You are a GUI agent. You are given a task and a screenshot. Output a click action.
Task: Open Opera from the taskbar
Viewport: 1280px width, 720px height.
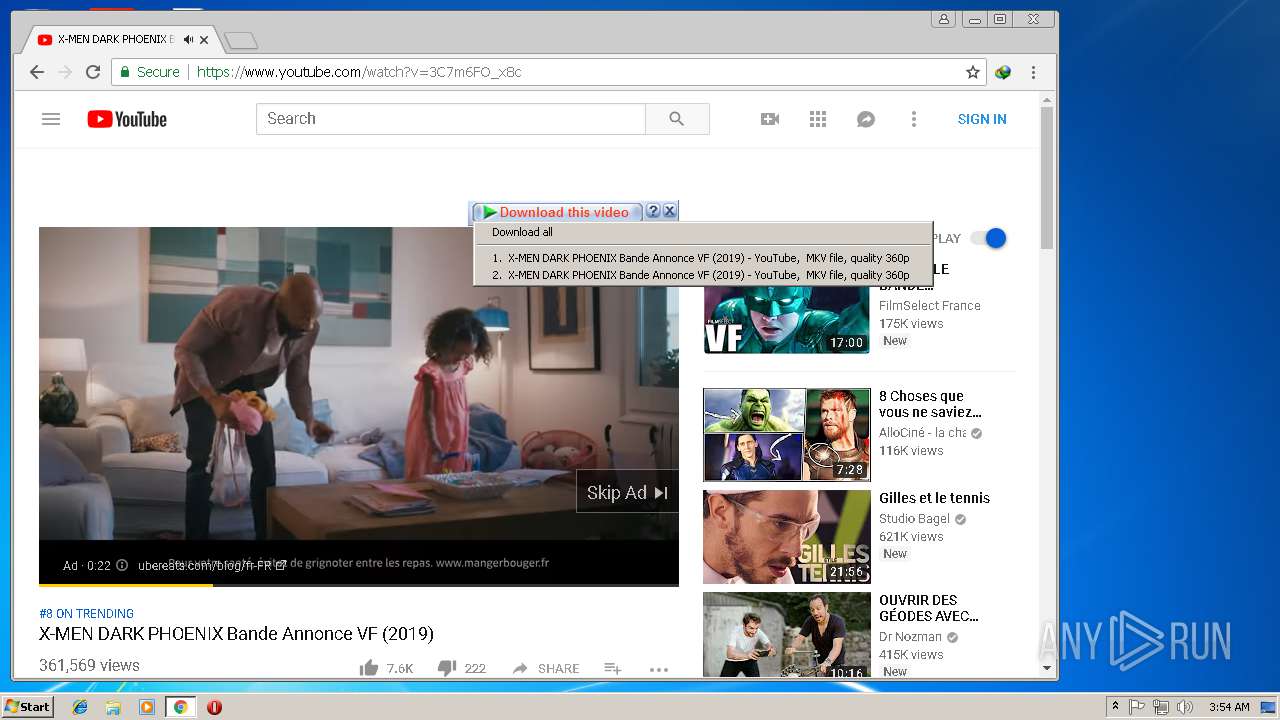click(214, 707)
